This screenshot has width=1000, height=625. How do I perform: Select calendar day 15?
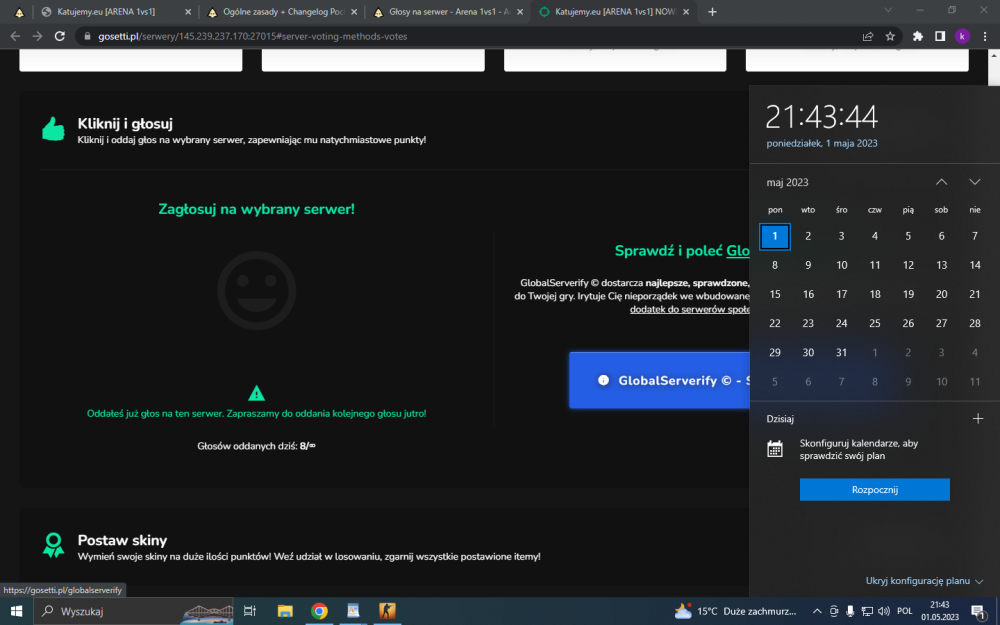coord(775,294)
